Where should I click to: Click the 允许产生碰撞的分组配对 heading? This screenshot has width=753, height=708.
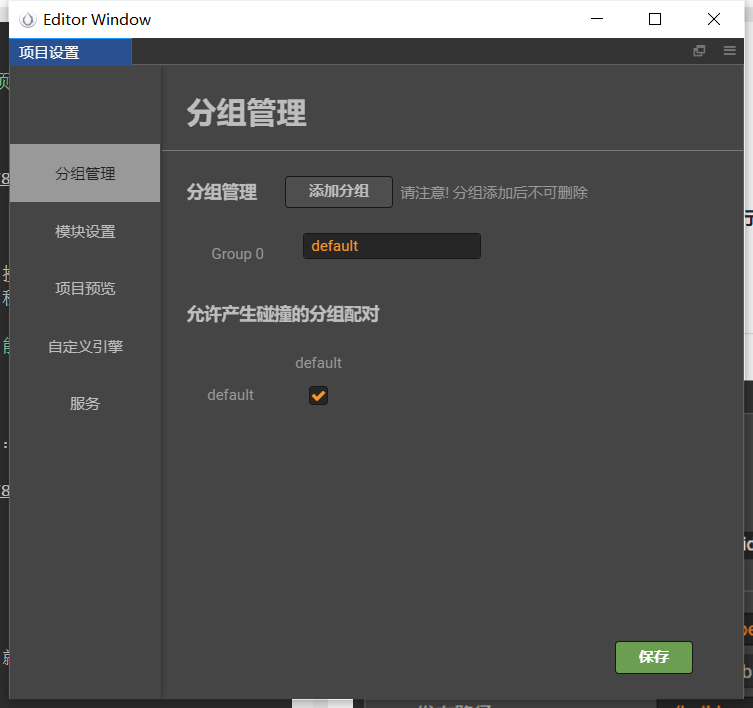[x=283, y=314]
